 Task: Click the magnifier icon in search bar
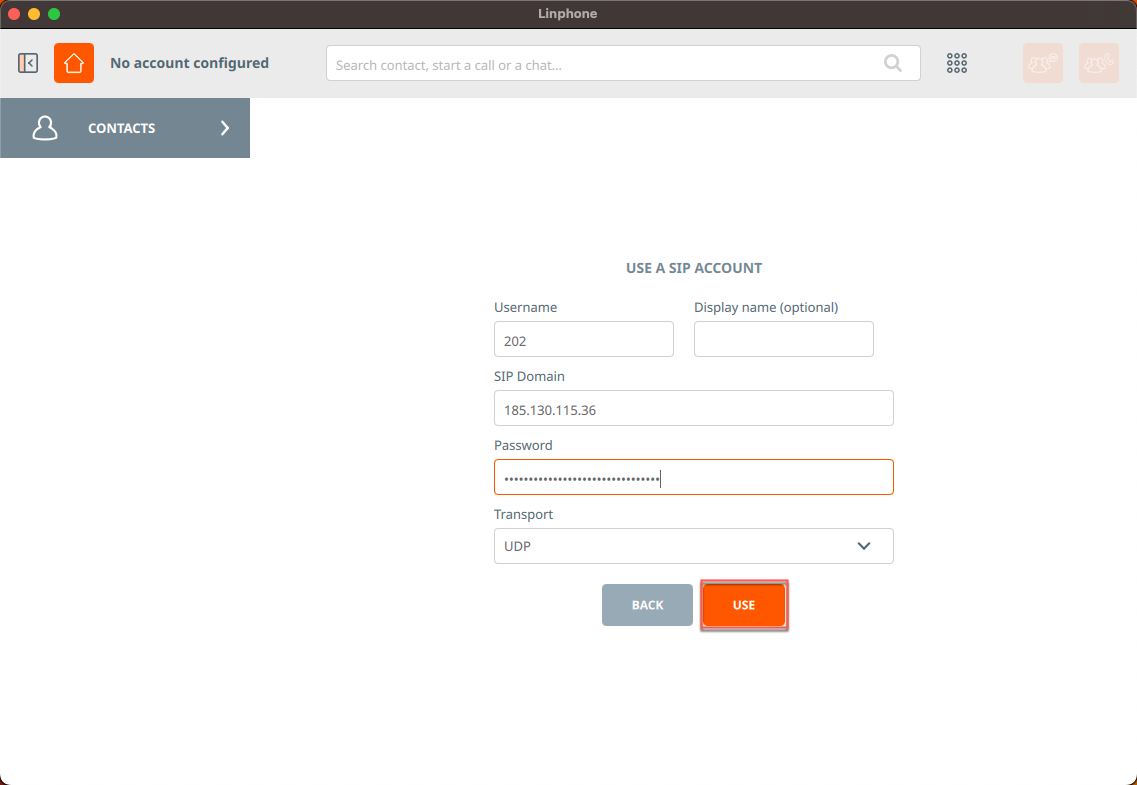click(x=892, y=64)
